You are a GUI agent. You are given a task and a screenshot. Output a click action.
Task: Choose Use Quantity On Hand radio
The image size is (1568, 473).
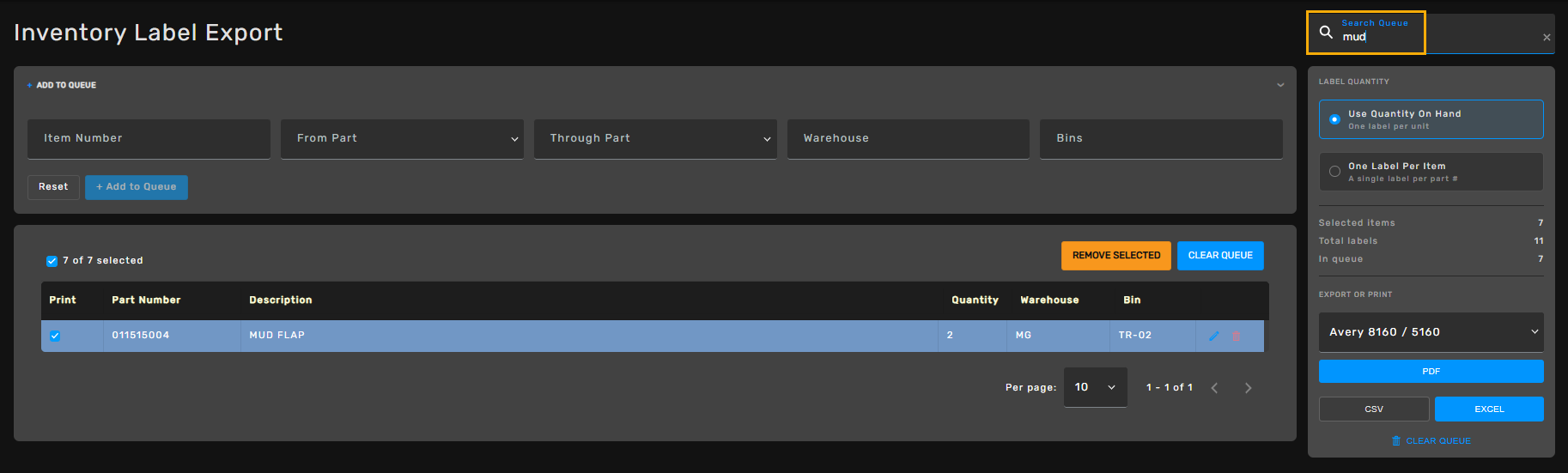pos(1431,119)
